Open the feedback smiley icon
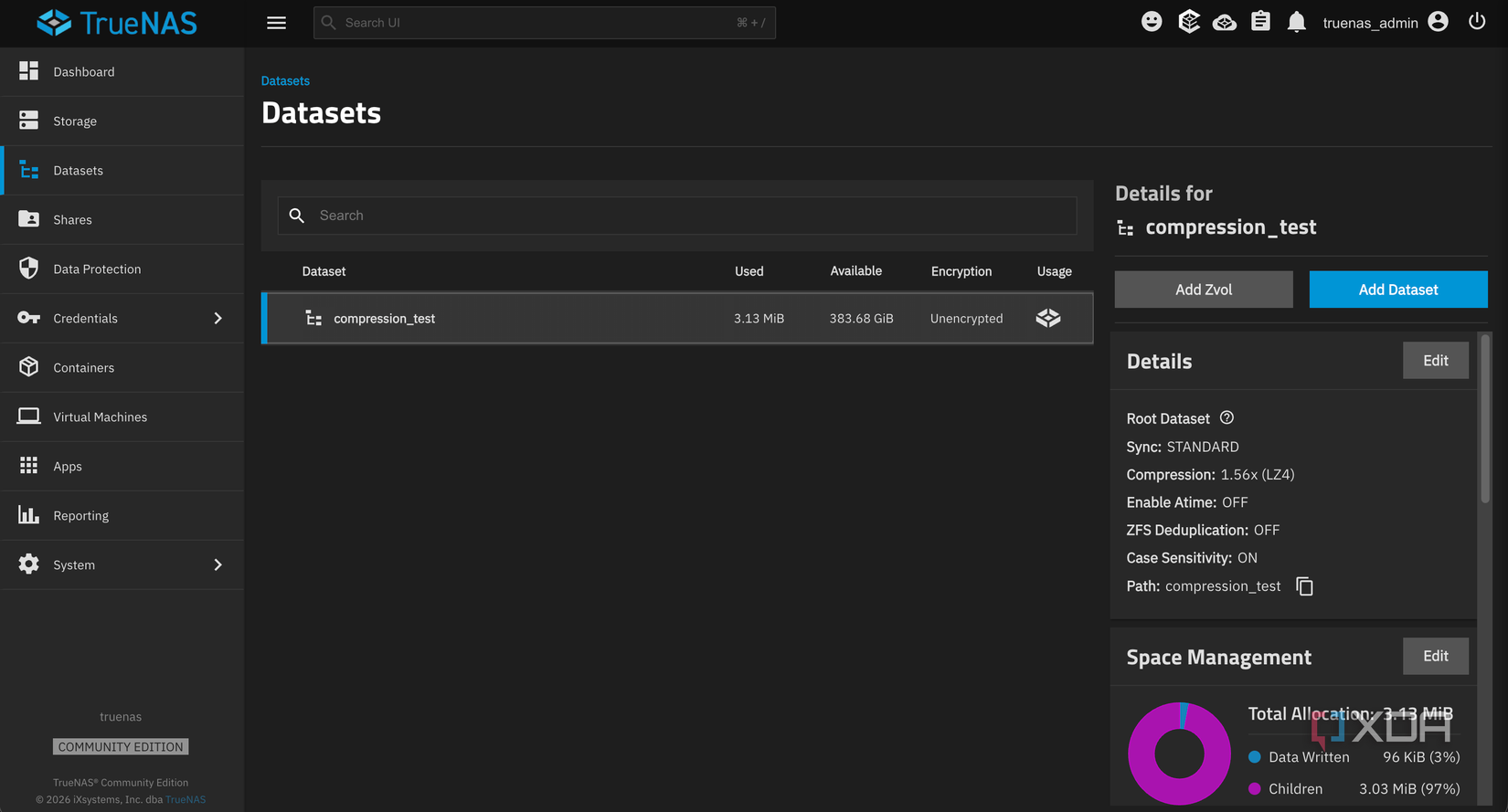This screenshot has width=1508, height=812. coord(1152,22)
